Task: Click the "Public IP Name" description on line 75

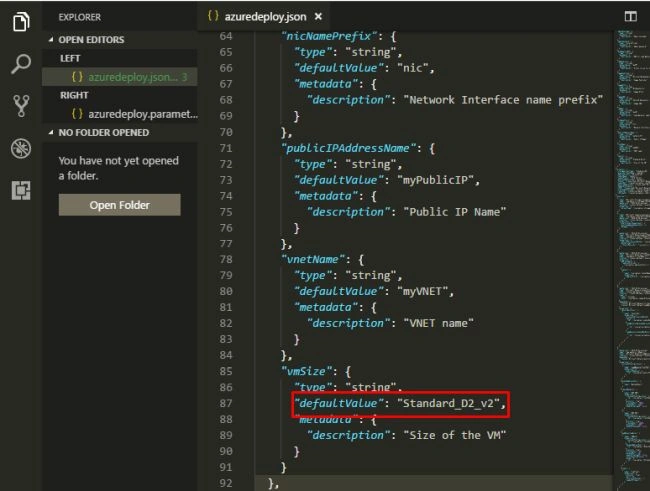Action: pyautogui.click(x=454, y=212)
